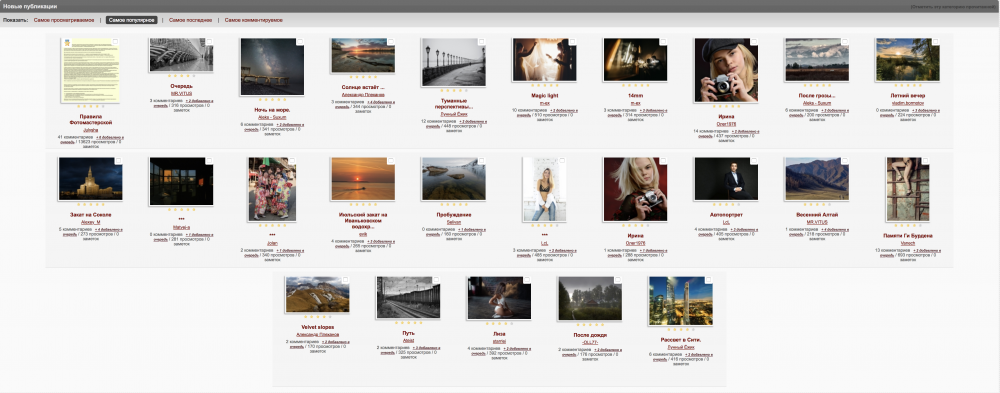The height and width of the screenshot is (393, 1000).
Task: Click the mark category as read link
Action: pos(954,6)
